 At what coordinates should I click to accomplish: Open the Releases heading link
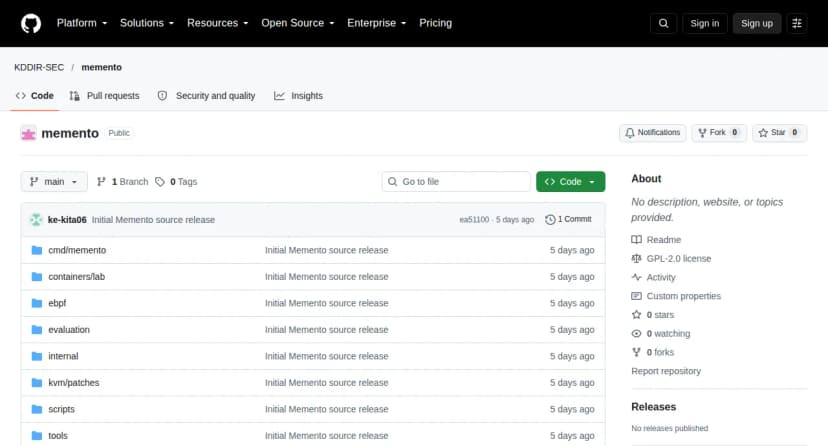654,407
